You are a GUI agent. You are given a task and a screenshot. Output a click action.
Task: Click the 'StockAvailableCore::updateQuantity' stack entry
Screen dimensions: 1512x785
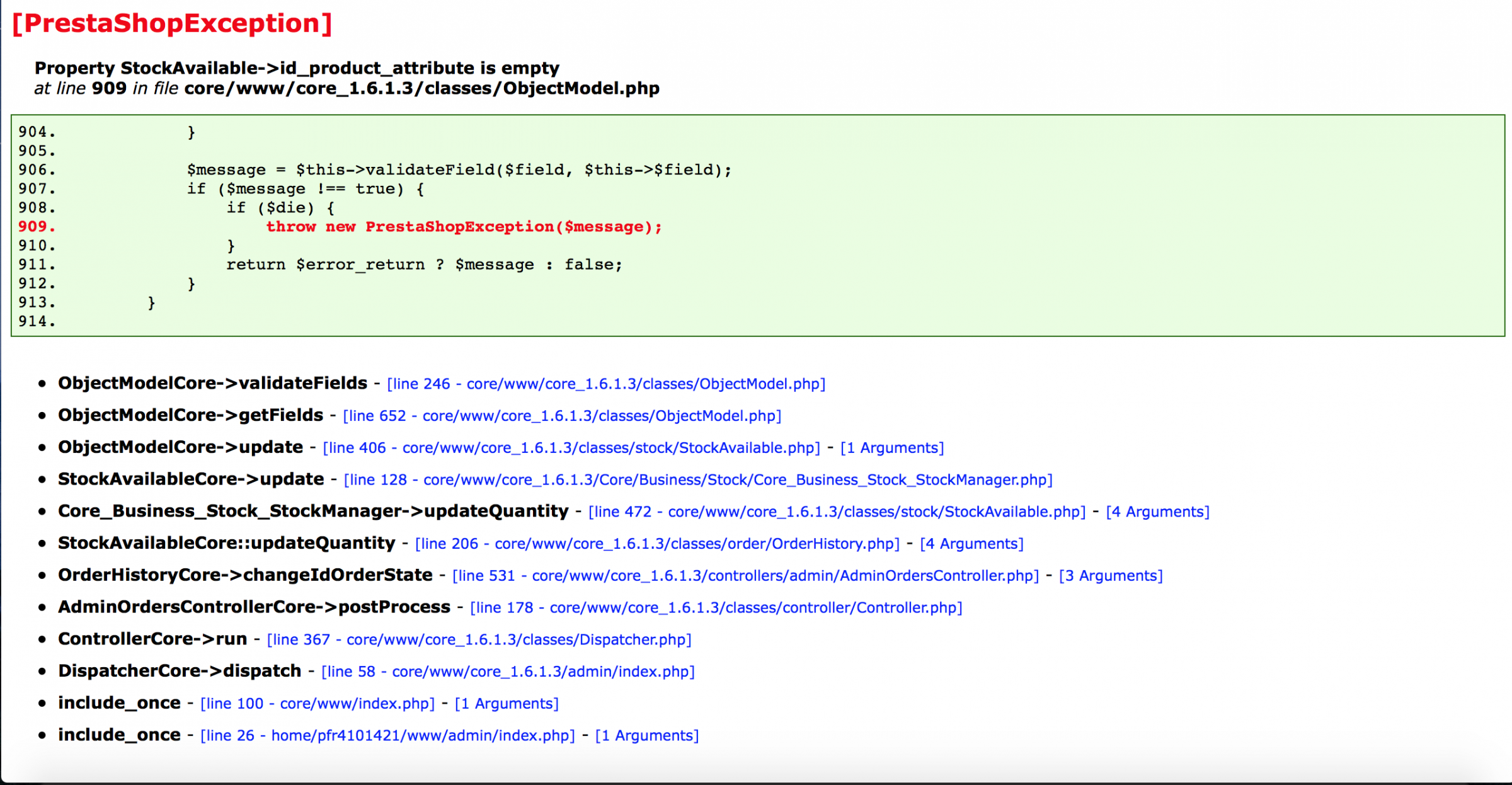tap(227, 544)
